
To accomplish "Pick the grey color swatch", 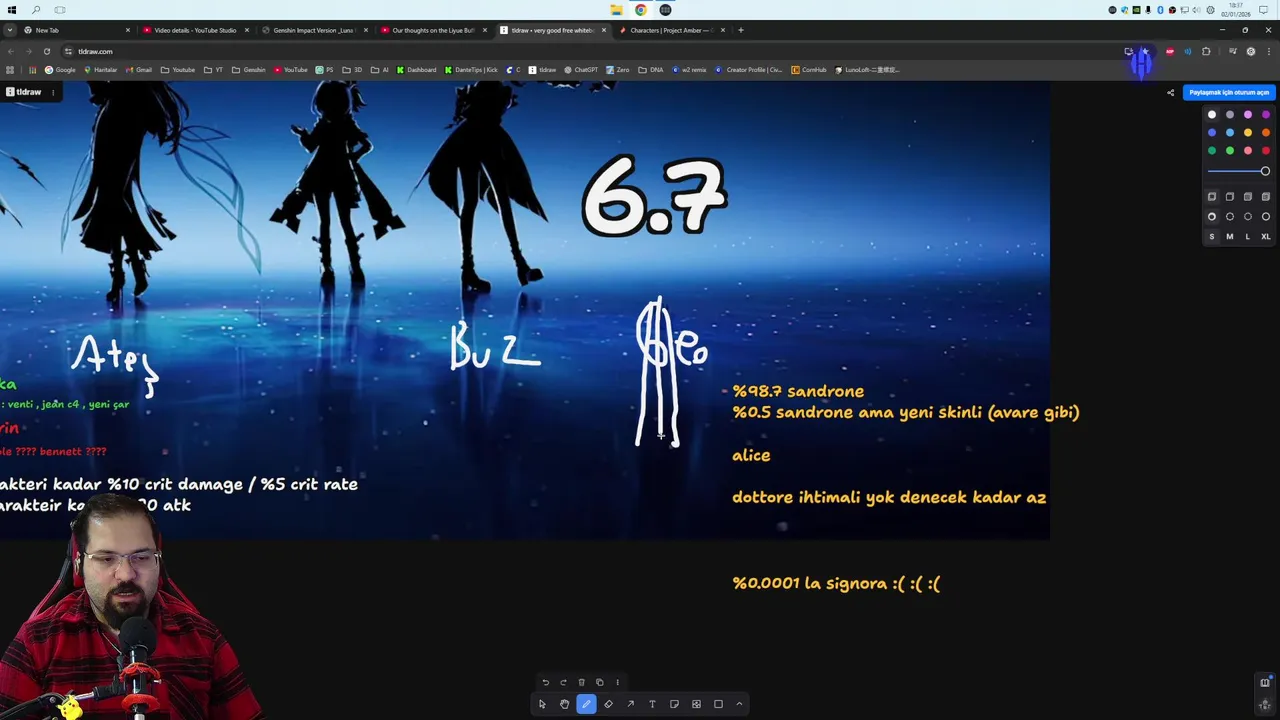I will [x=1230, y=115].
